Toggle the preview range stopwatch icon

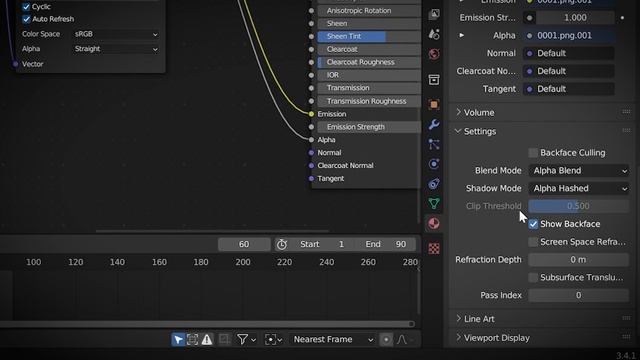tap(282, 244)
